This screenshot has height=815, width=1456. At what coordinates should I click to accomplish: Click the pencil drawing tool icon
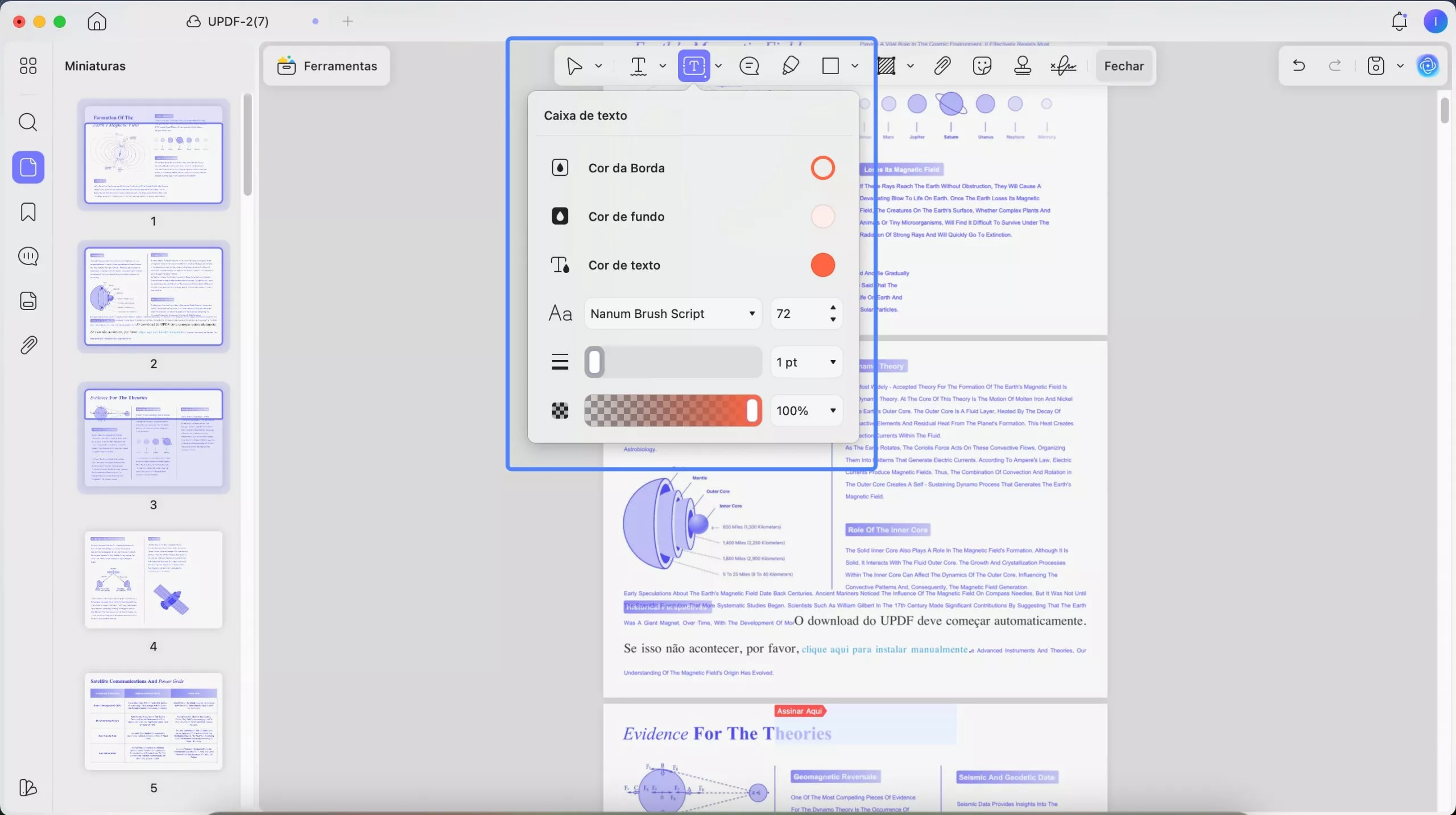791,66
